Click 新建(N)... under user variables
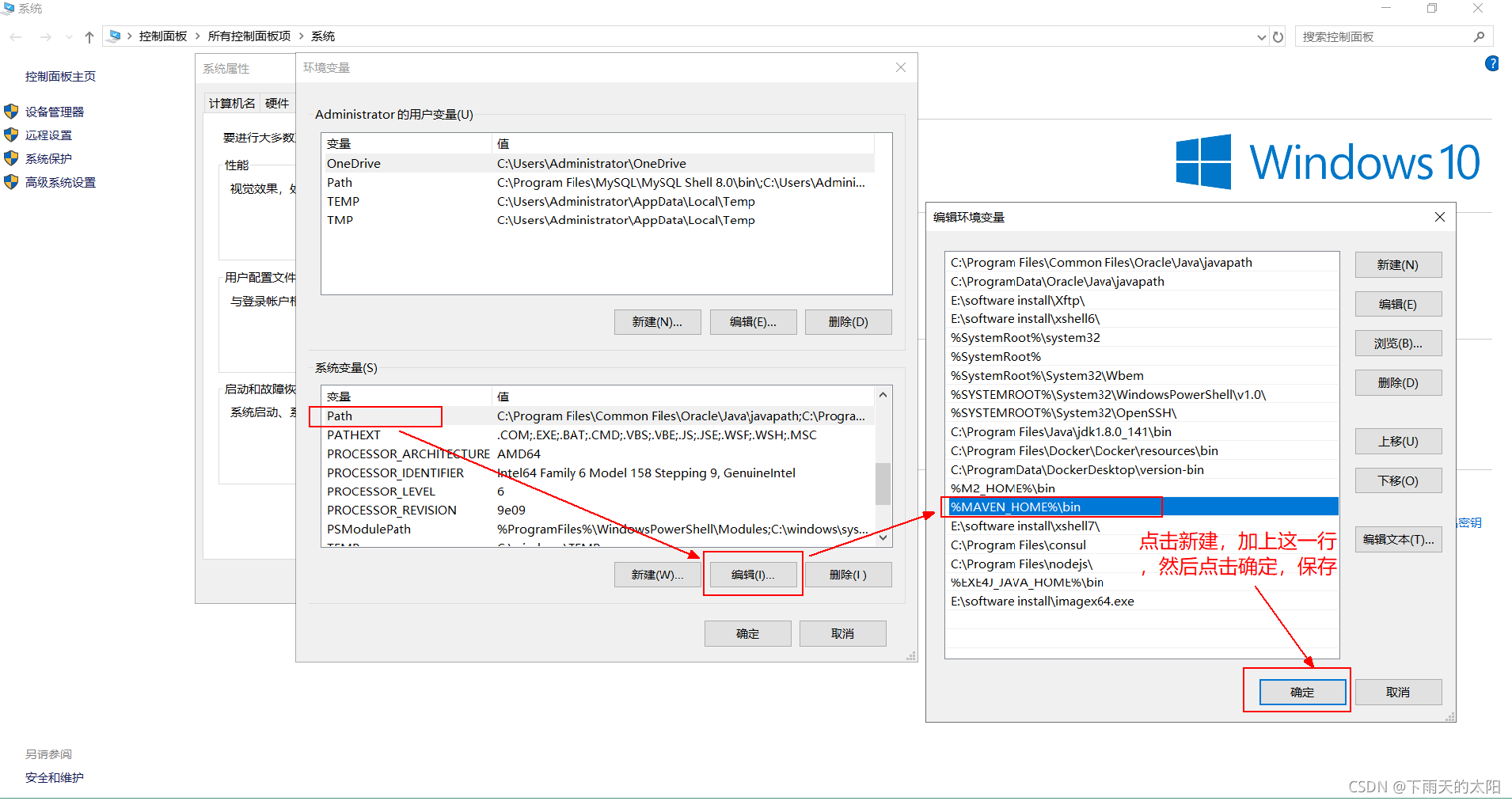The image size is (1512, 801). 657,322
